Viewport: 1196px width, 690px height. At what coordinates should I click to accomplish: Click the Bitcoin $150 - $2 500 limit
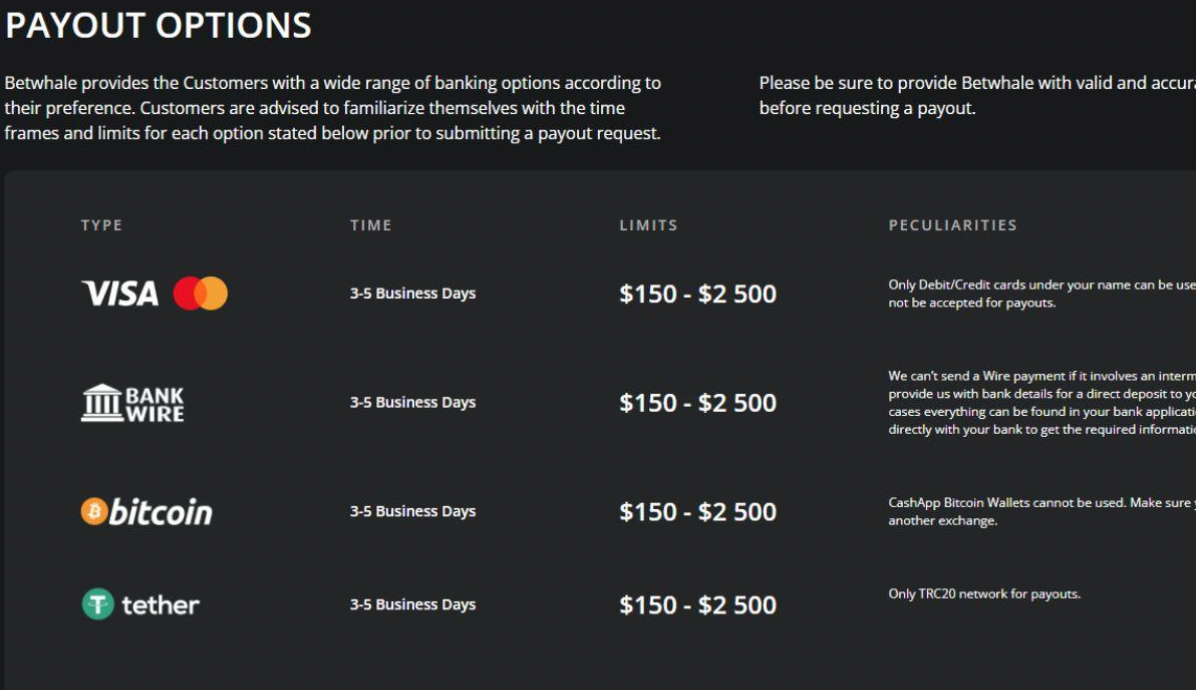tap(698, 512)
